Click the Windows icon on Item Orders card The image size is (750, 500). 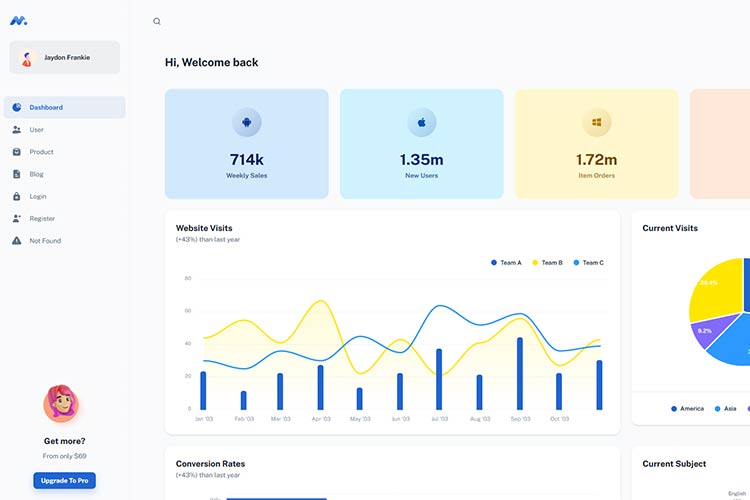click(x=597, y=123)
